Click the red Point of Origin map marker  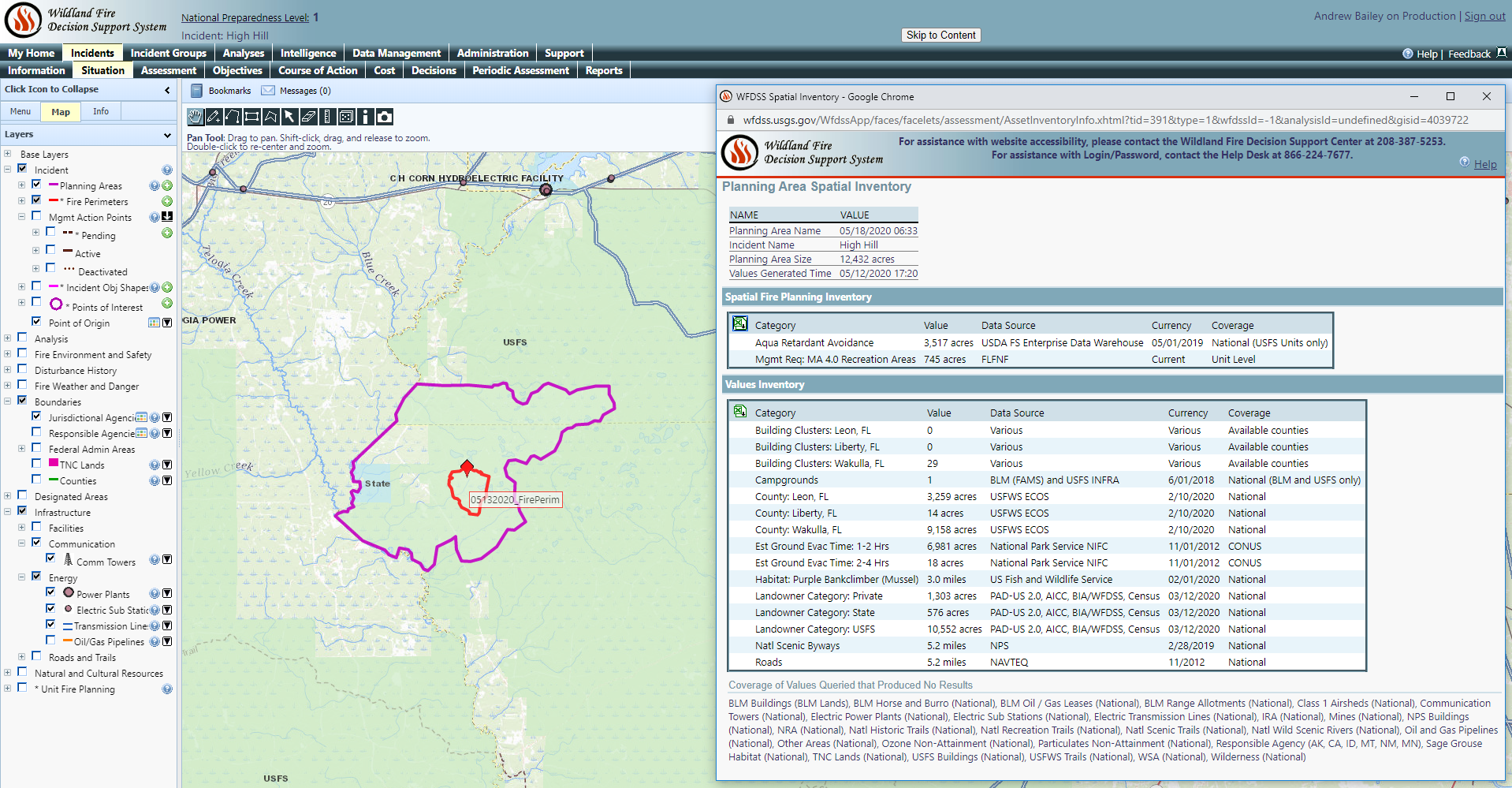pos(467,468)
